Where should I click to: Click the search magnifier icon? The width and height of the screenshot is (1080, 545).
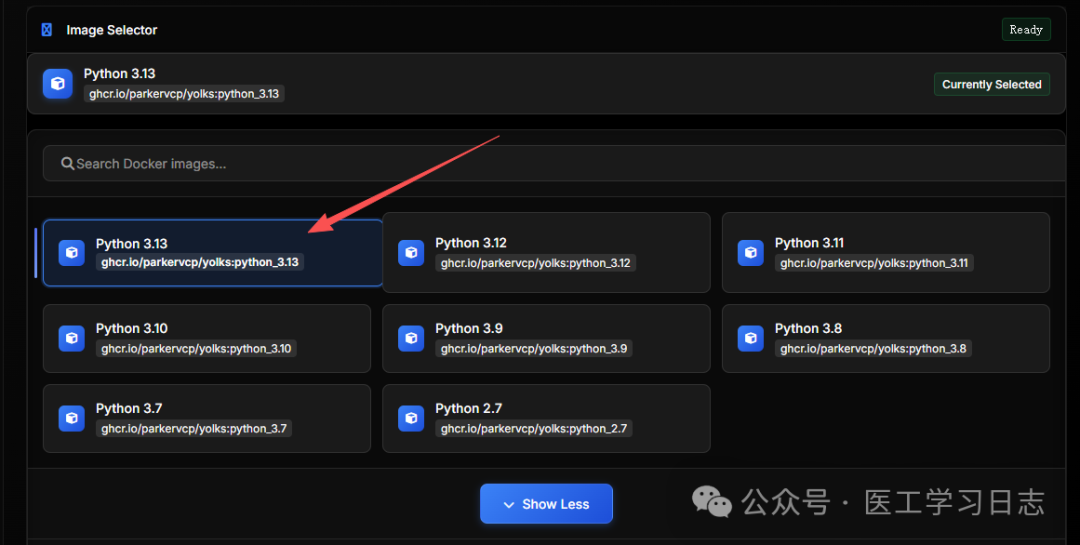coord(67,164)
